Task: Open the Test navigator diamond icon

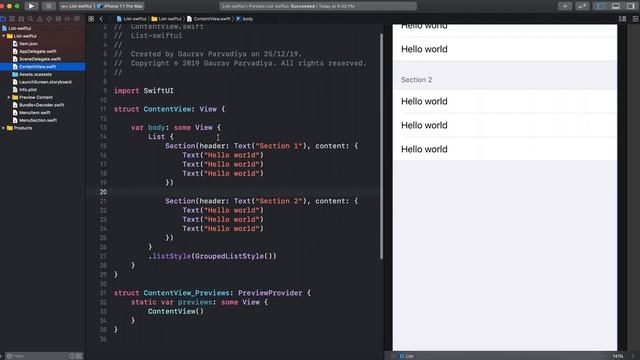Action: (x=49, y=19)
